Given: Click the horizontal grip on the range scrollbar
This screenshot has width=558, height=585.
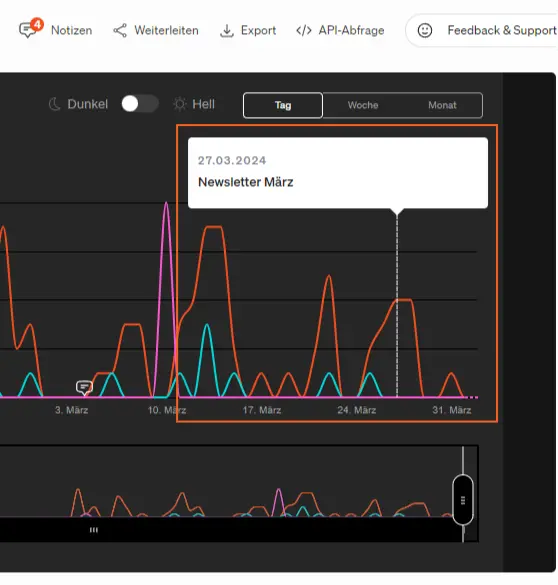Looking at the screenshot, I should (94, 530).
